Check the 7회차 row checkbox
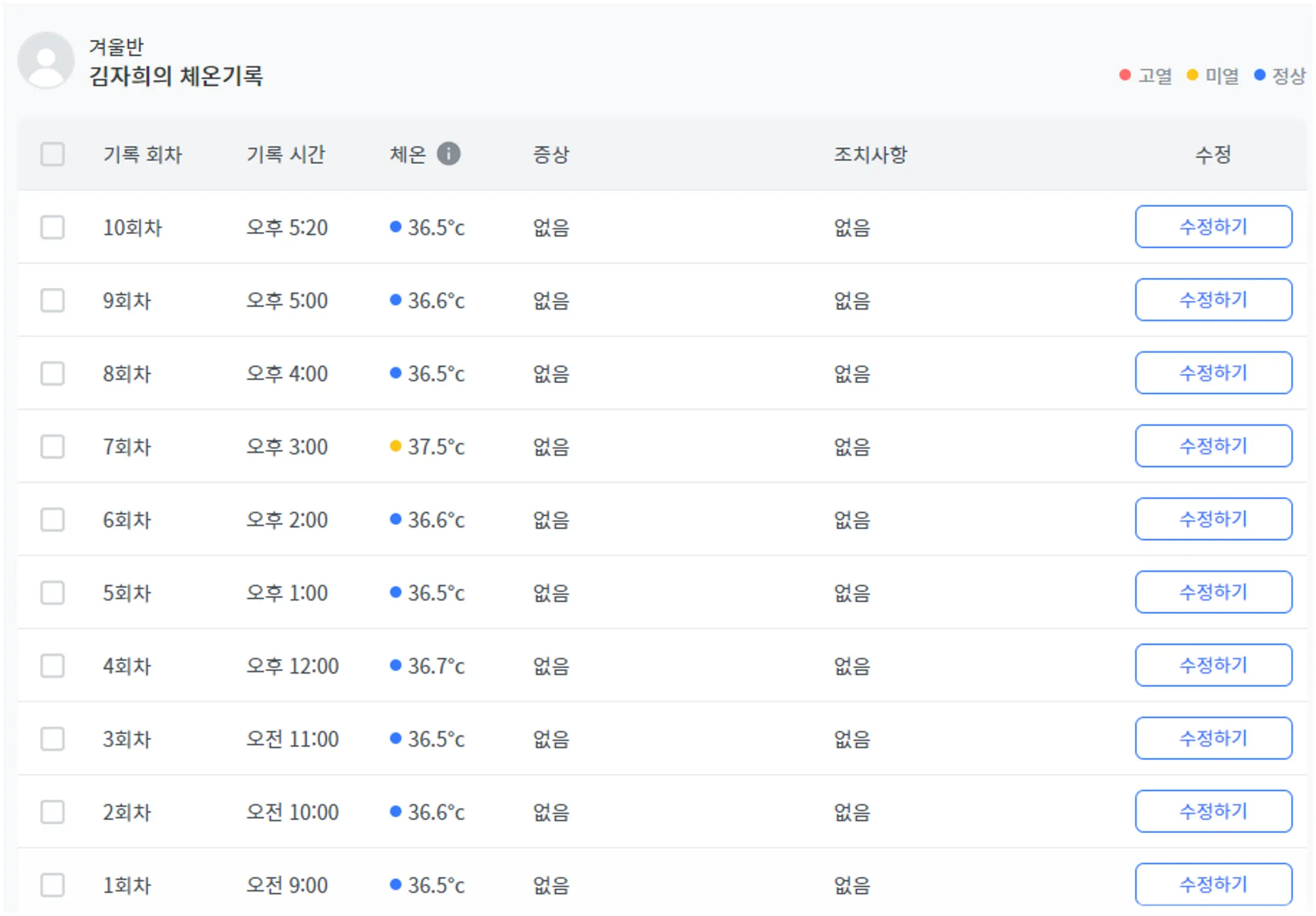The image size is (1316, 916). pyautogui.click(x=52, y=446)
